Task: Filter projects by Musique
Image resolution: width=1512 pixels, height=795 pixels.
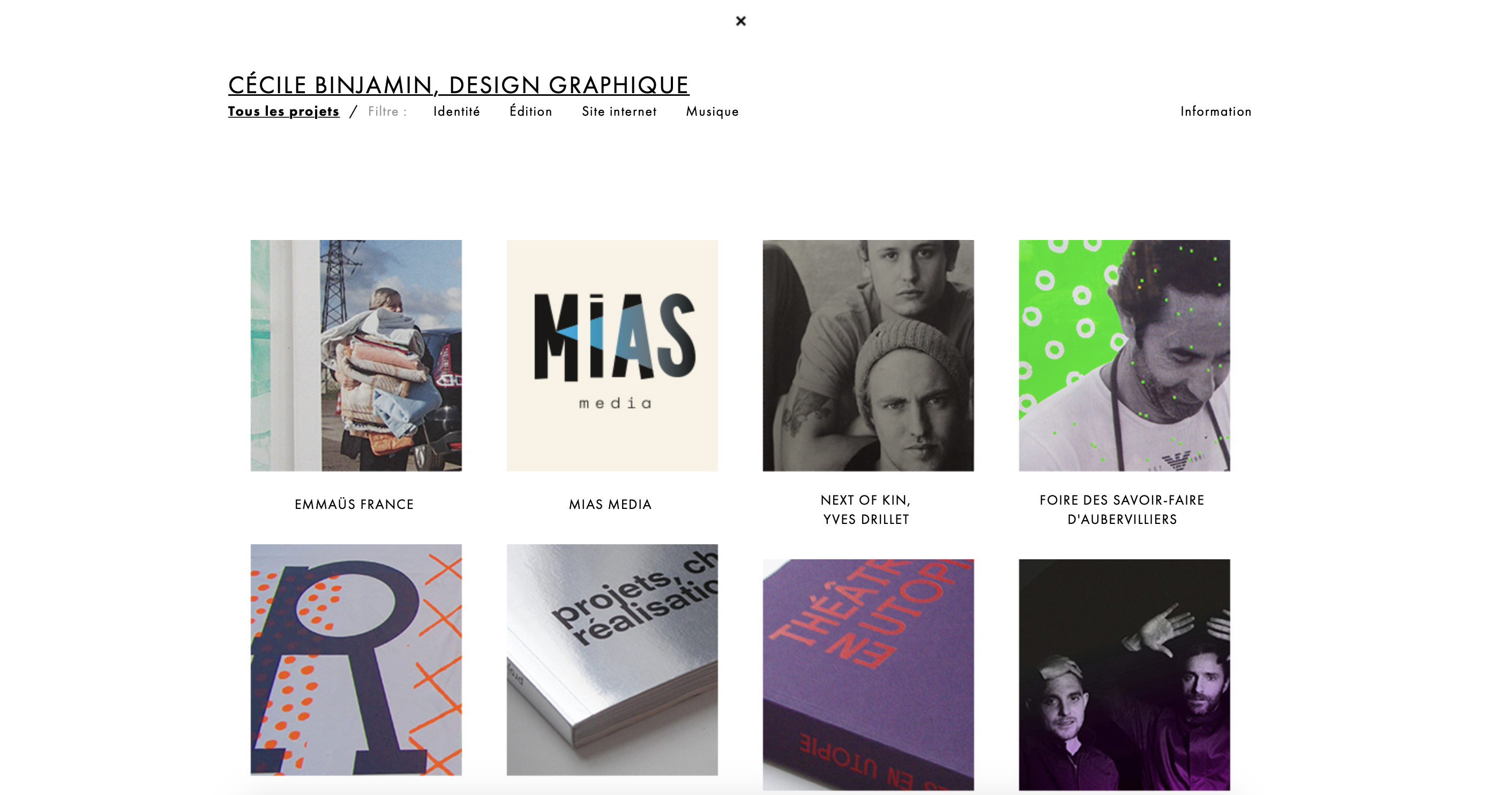Action: [x=713, y=111]
